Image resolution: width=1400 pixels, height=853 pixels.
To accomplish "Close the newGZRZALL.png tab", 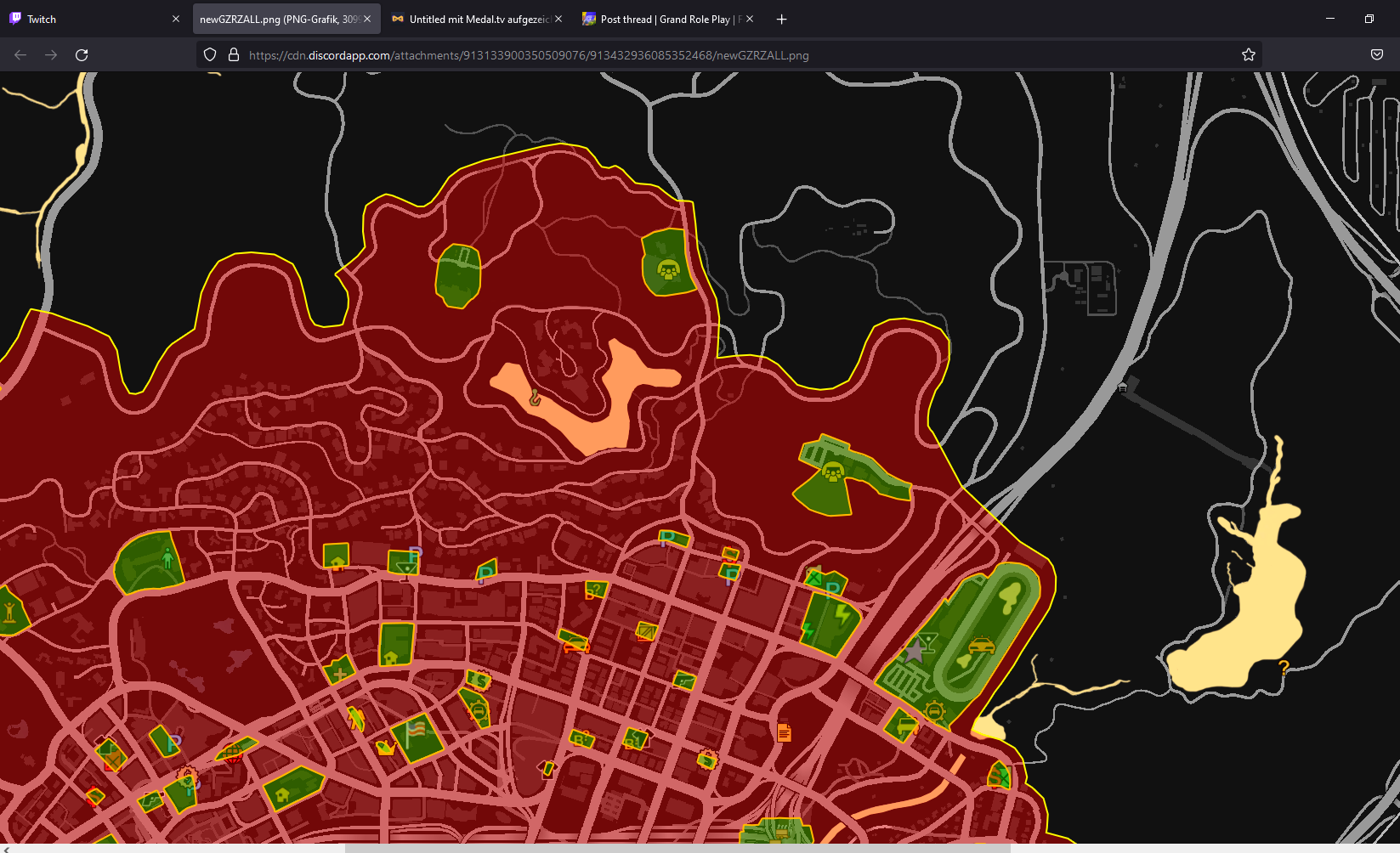I will click(x=367, y=19).
